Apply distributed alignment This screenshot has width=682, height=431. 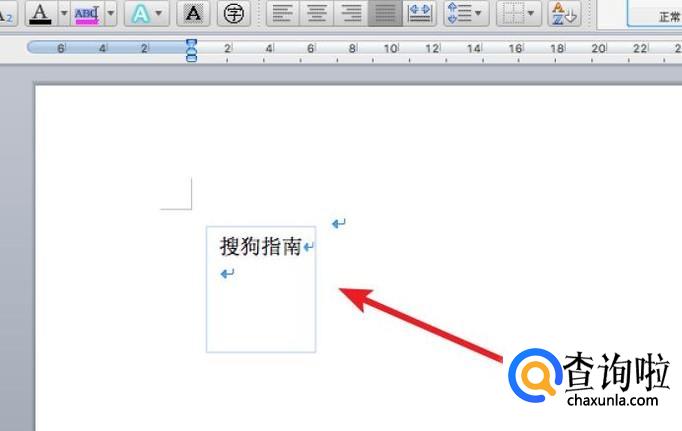click(x=419, y=13)
